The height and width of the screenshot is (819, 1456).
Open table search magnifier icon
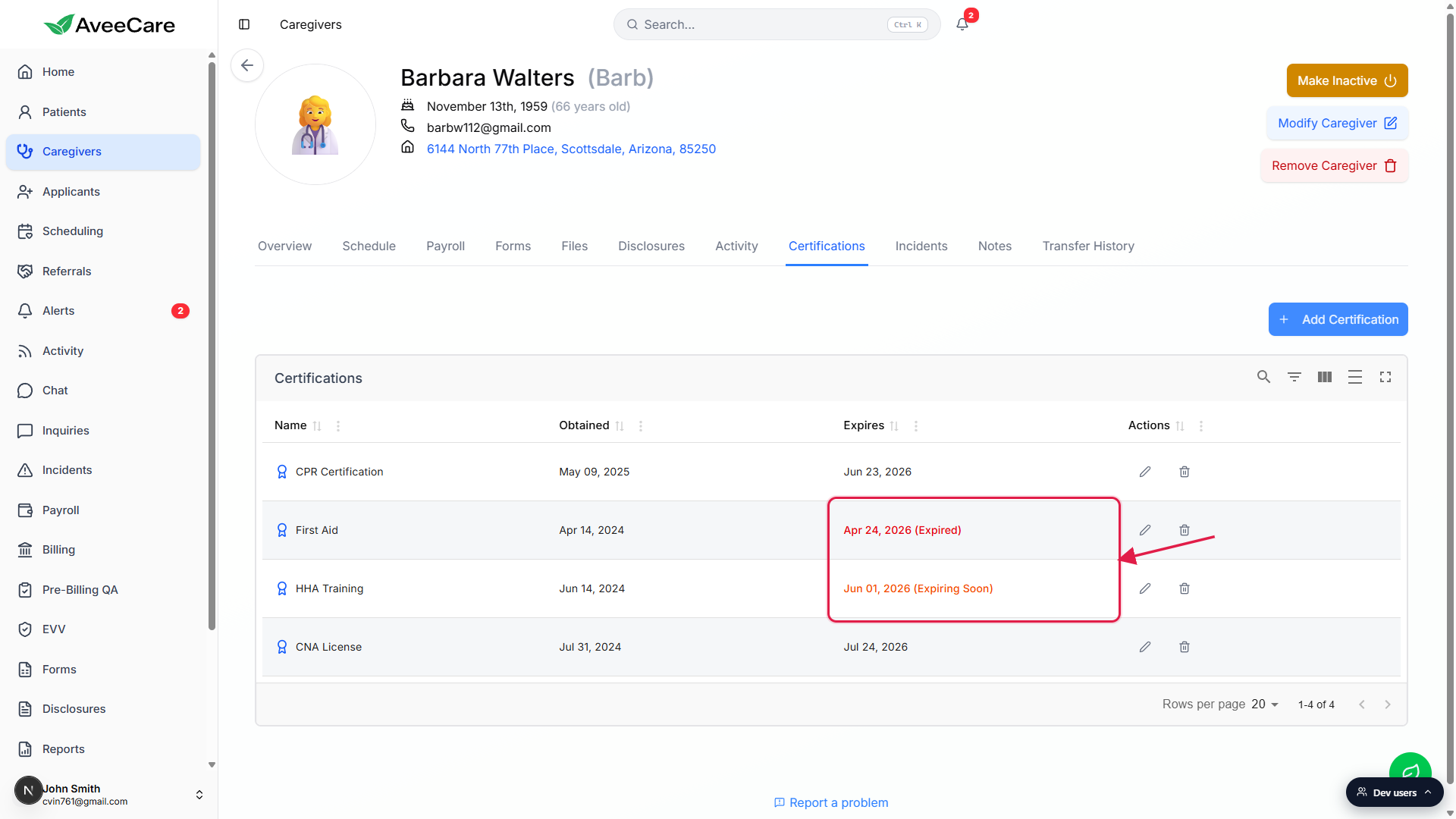[x=1263, y=377]
